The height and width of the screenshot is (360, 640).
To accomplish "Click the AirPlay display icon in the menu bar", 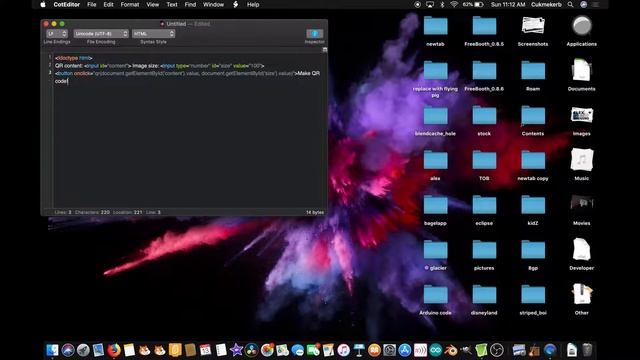I will [x=430, y=4].
